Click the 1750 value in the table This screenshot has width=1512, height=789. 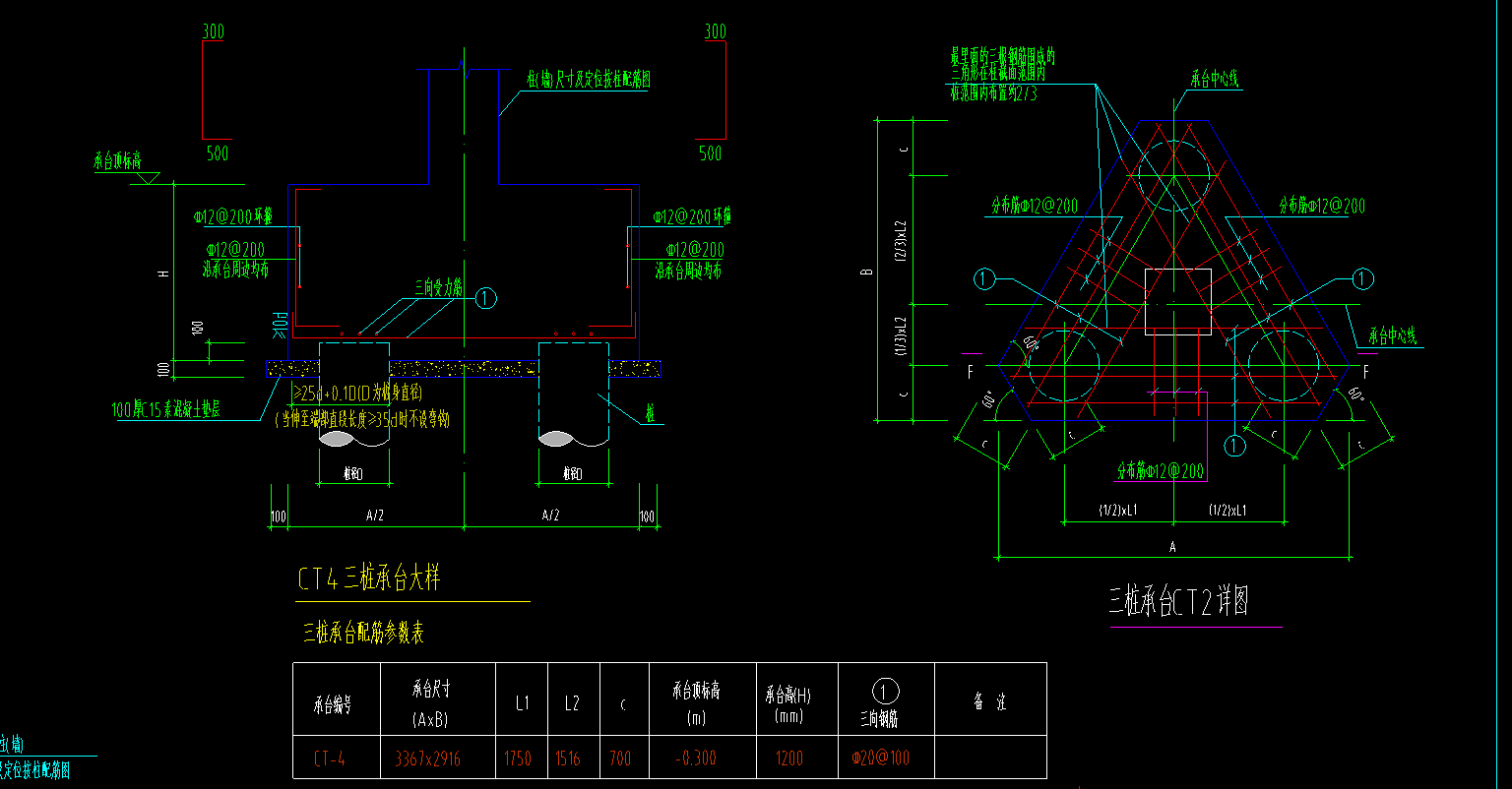point(518,759)
